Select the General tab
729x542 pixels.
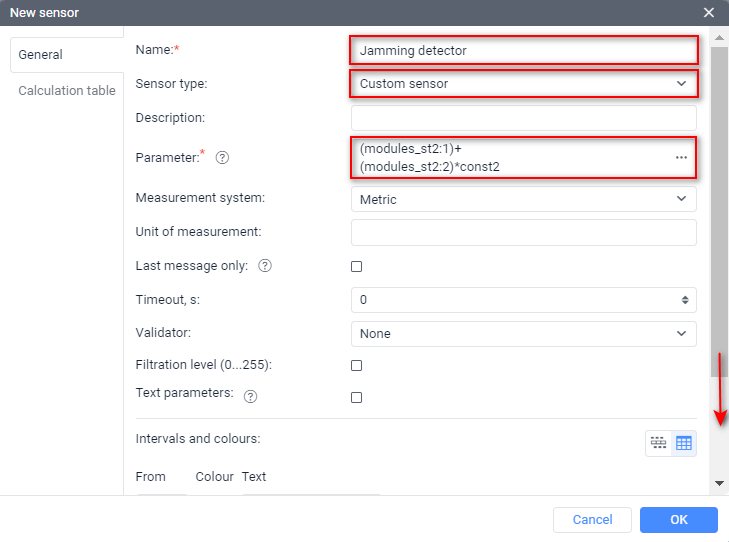pos(41,55)
